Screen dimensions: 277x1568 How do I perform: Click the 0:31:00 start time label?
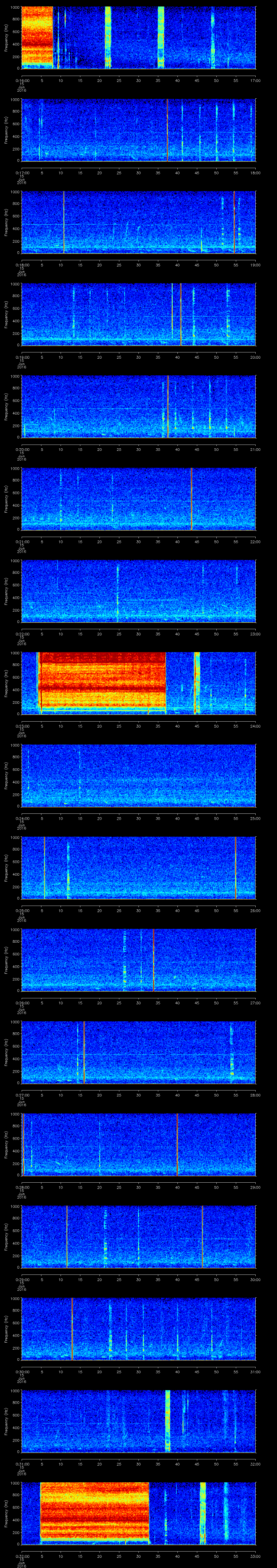(x=22, y=1464)
